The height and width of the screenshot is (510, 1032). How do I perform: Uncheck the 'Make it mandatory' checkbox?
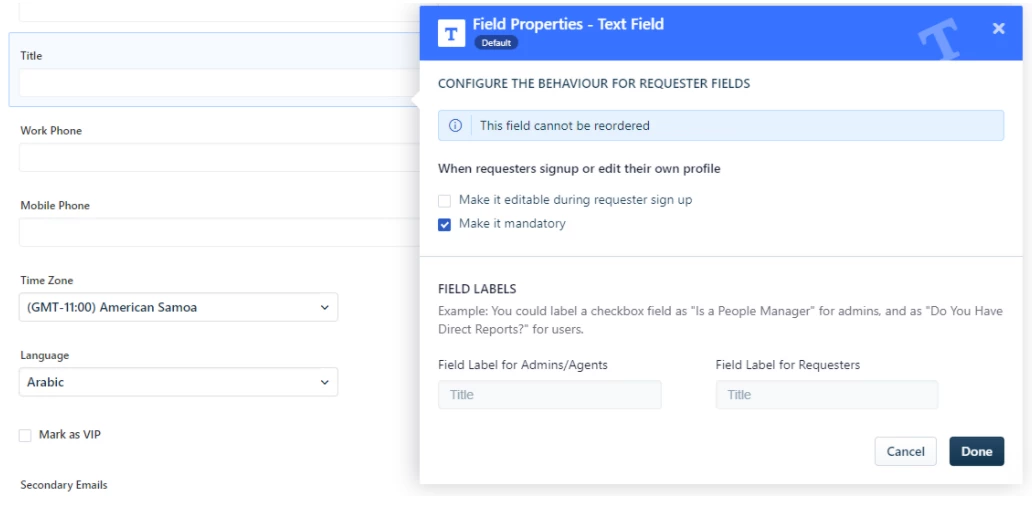[x=445, y=224]
